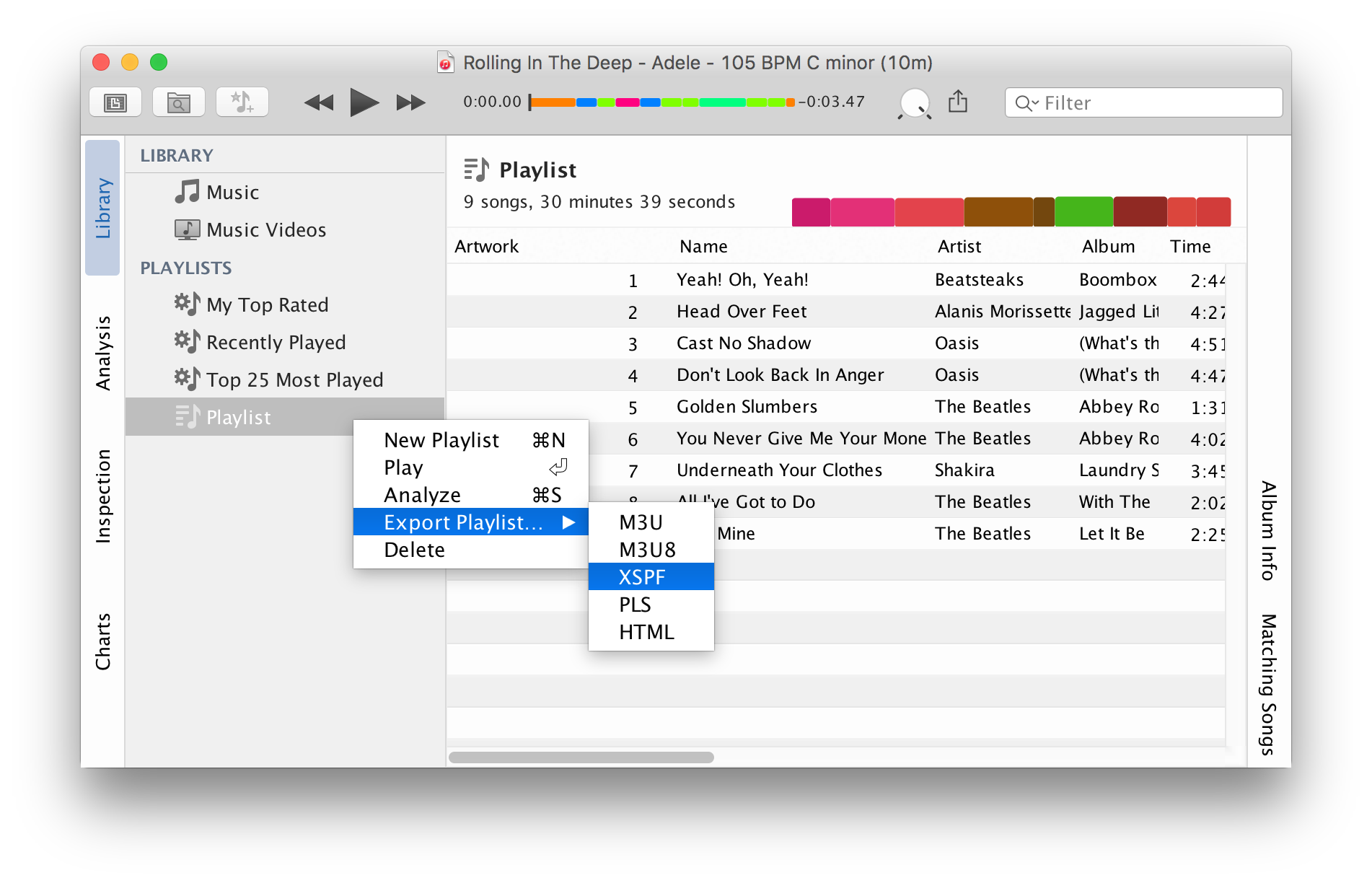Expand the Export Playlist submenu arrow

pyautogui.click(x=571, y=522)
